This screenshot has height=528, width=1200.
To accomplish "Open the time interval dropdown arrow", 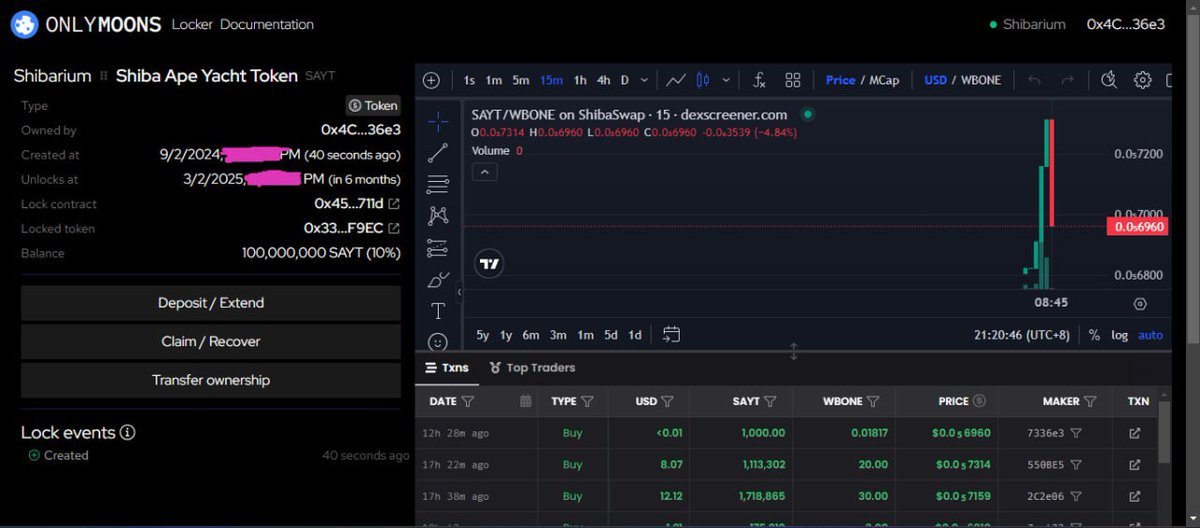I will (x=644, y=80).
